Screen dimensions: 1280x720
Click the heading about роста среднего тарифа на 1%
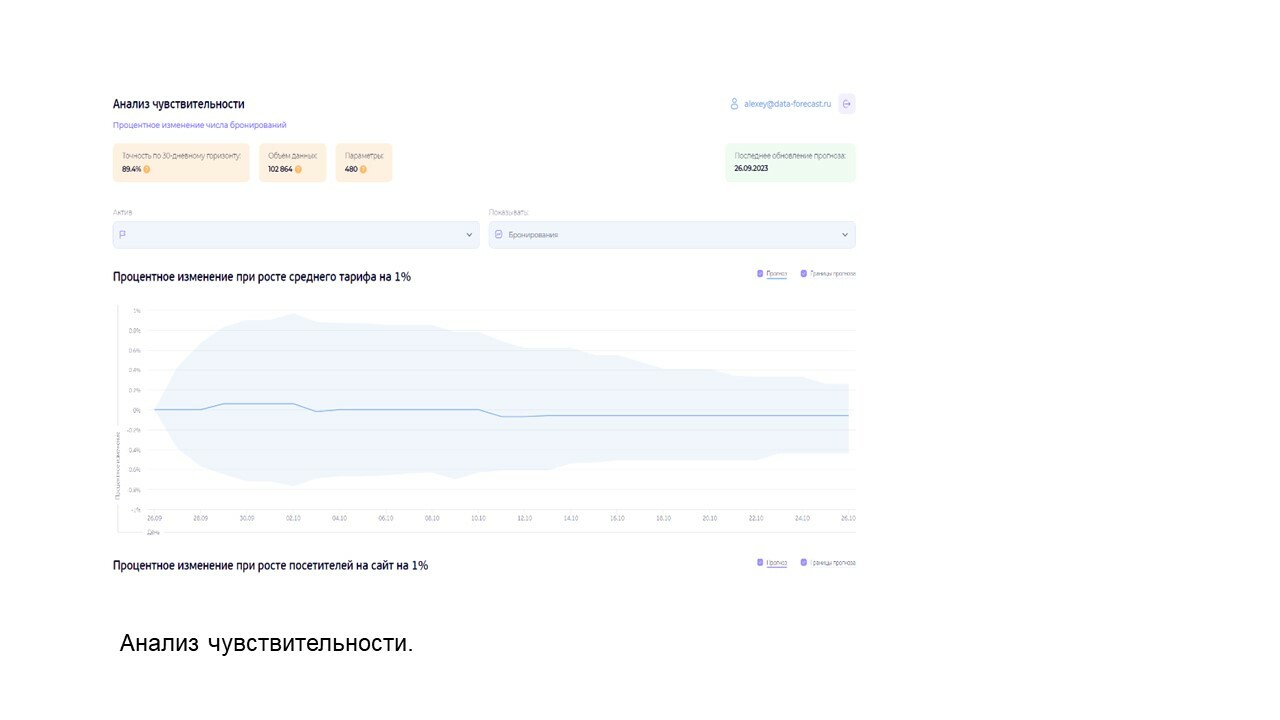(262, 277)
